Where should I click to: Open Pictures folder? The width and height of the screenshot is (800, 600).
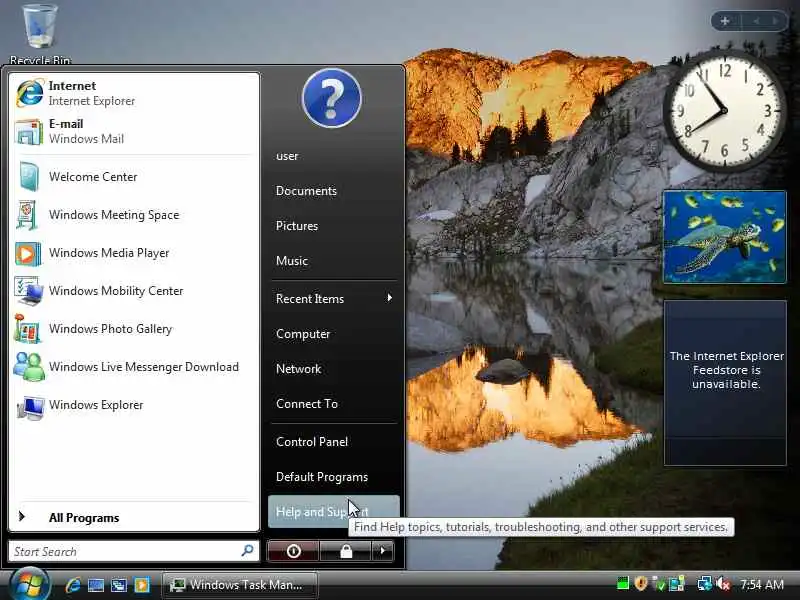coord(333,226)
